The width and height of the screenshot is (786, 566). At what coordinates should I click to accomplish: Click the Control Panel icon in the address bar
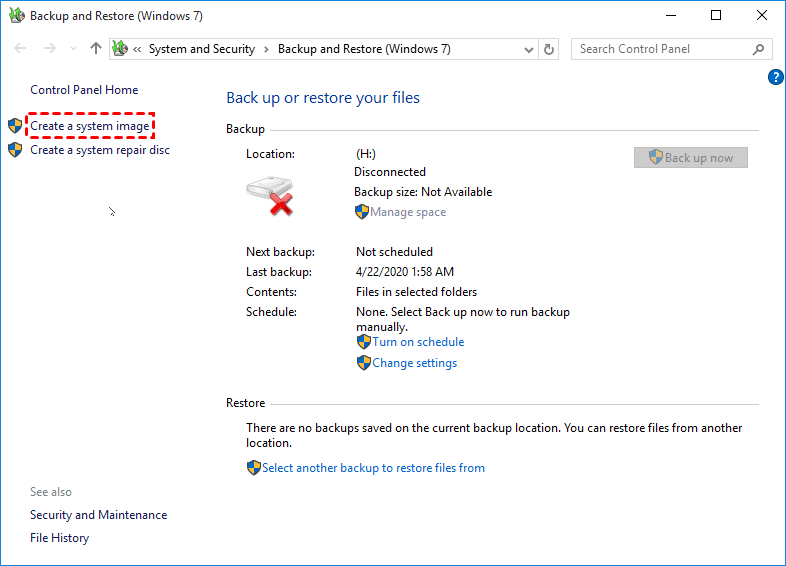121,49
